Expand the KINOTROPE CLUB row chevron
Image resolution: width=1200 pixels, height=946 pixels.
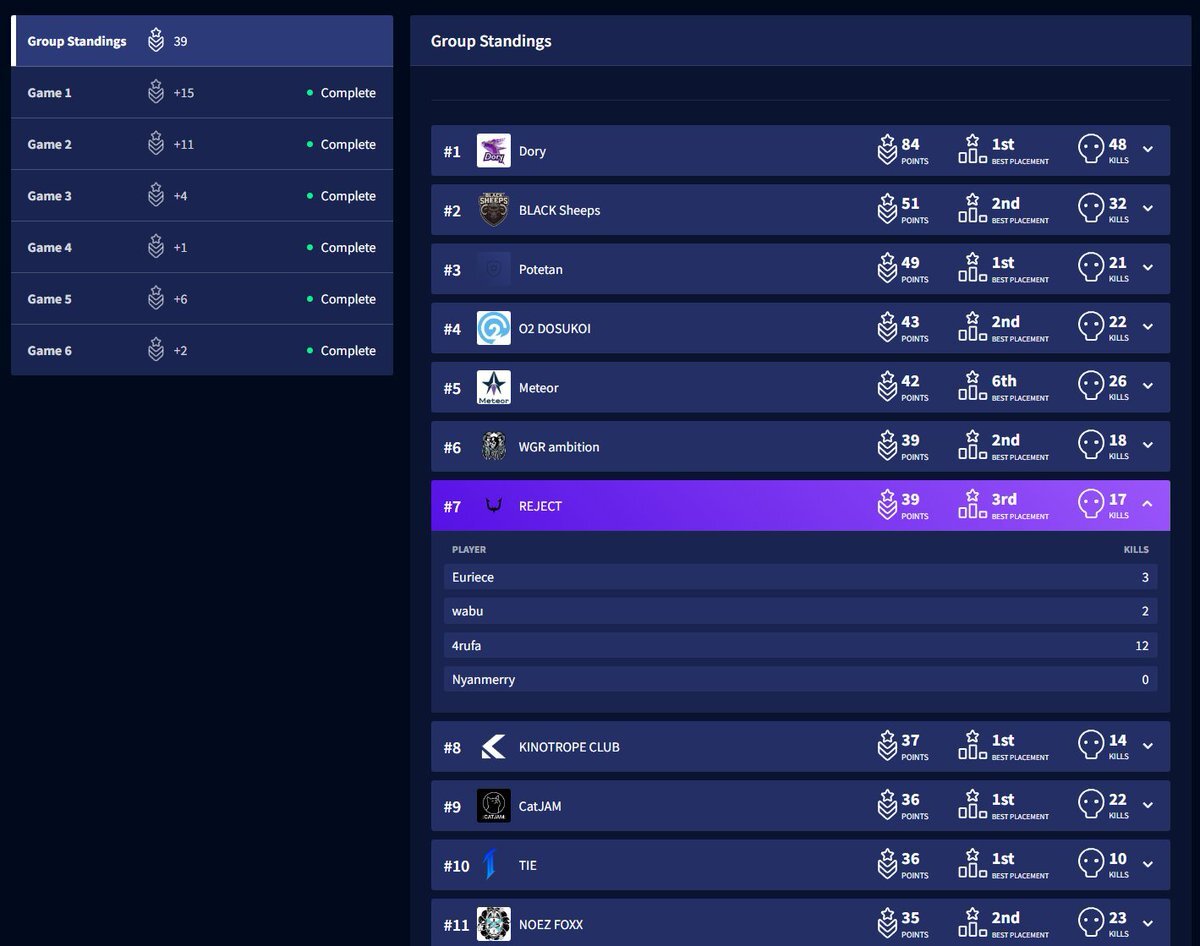tap(1148, 745)
